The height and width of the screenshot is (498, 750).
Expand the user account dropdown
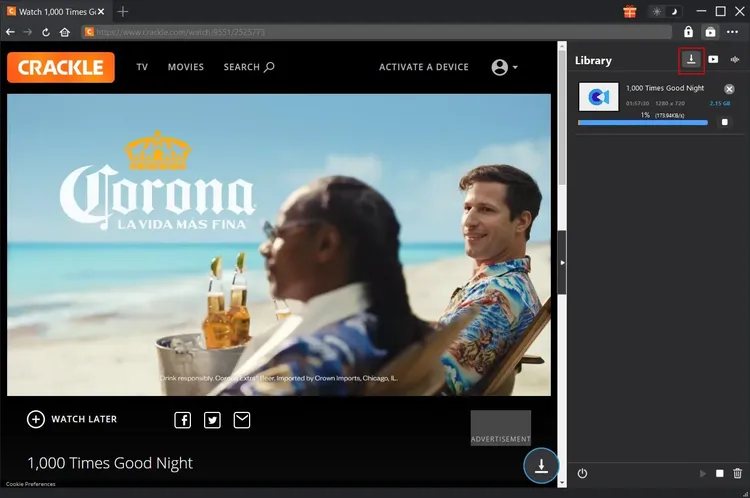[504, 67]
